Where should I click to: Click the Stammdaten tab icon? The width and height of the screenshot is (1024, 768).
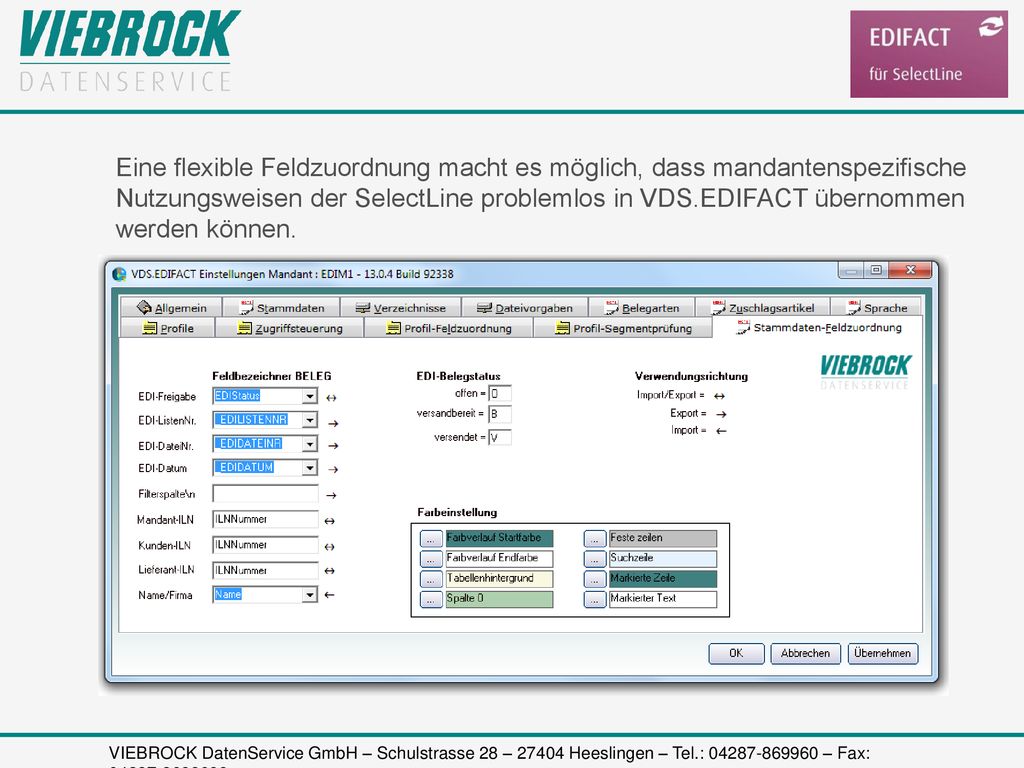(246, 307)
